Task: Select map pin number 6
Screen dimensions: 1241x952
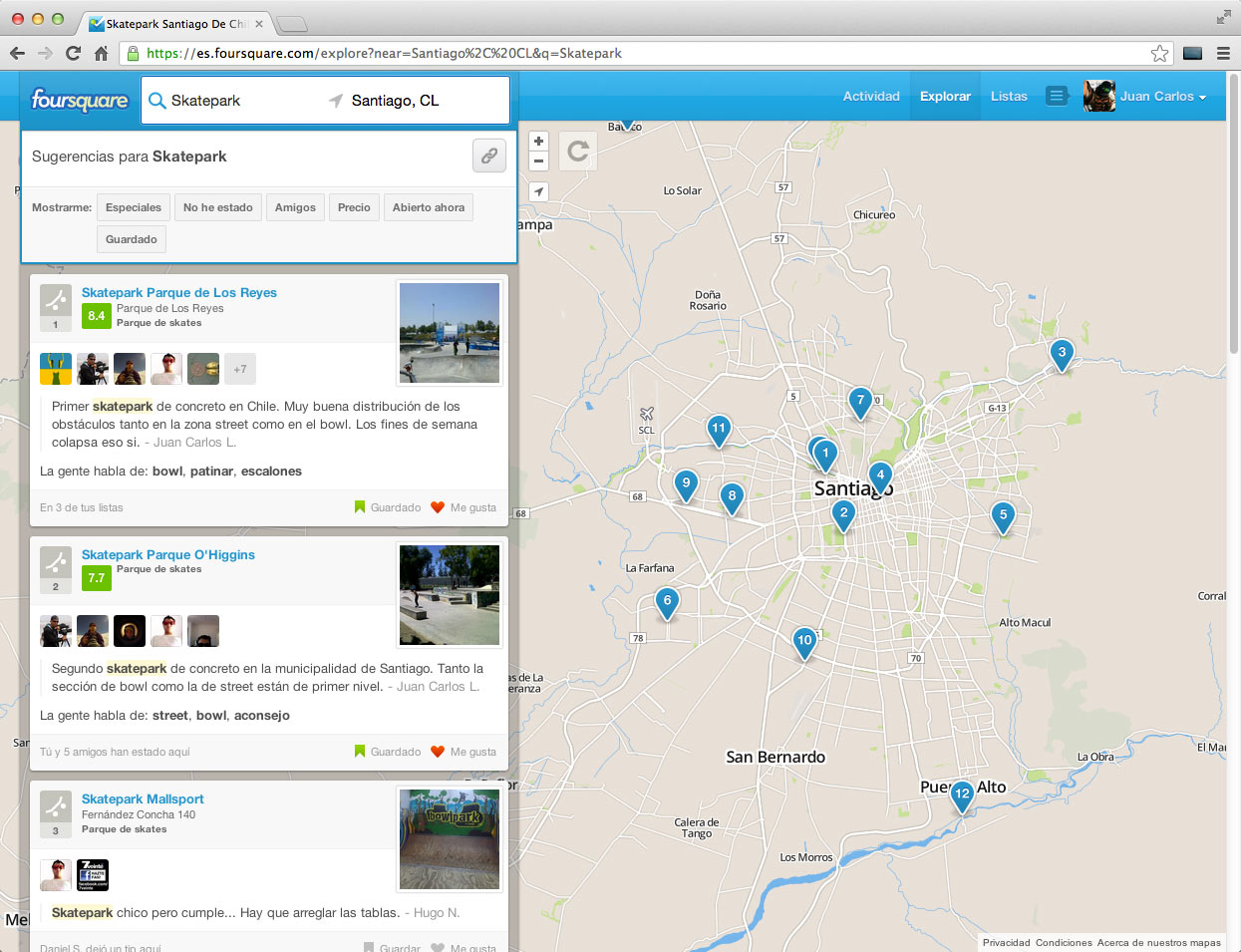Action: point(667,602)
